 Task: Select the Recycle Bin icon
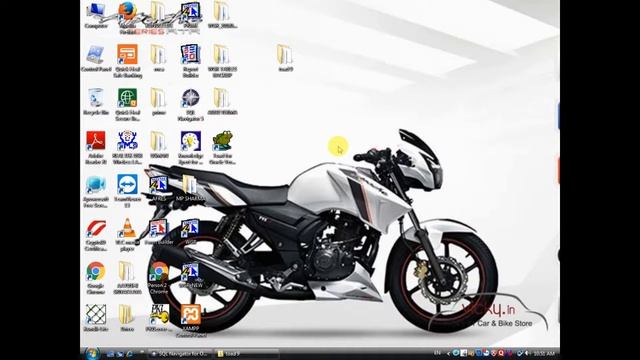pos(96,102)
